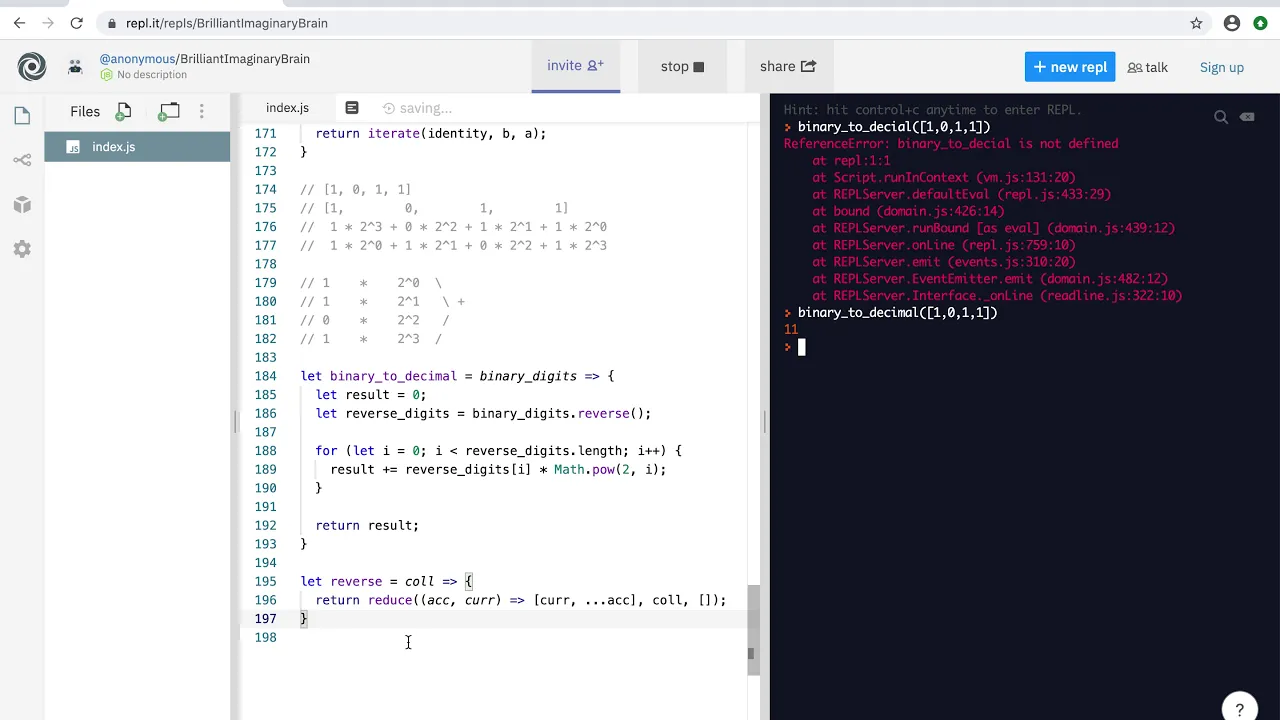This screenshot has height=720, width=1280.
Task: Create a new repl
Action: click(1070, 67)
